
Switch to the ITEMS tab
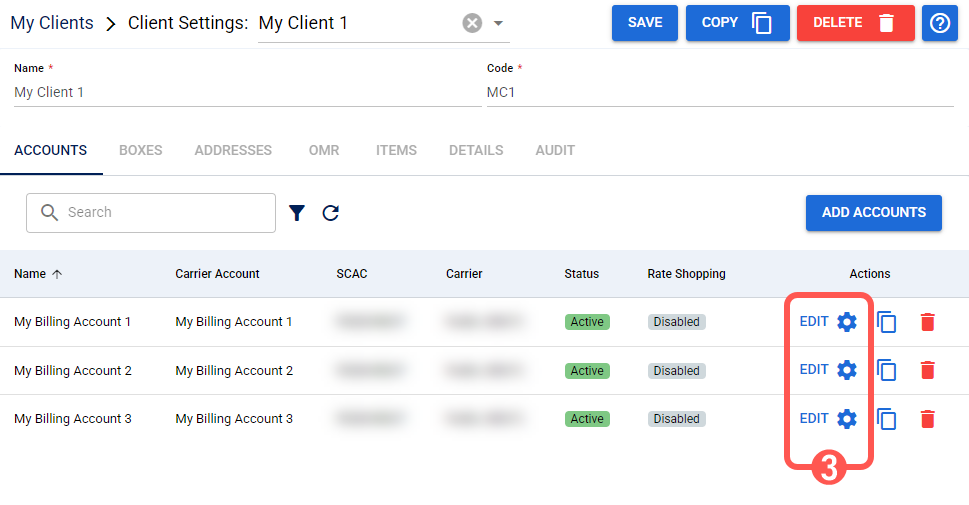396,150
